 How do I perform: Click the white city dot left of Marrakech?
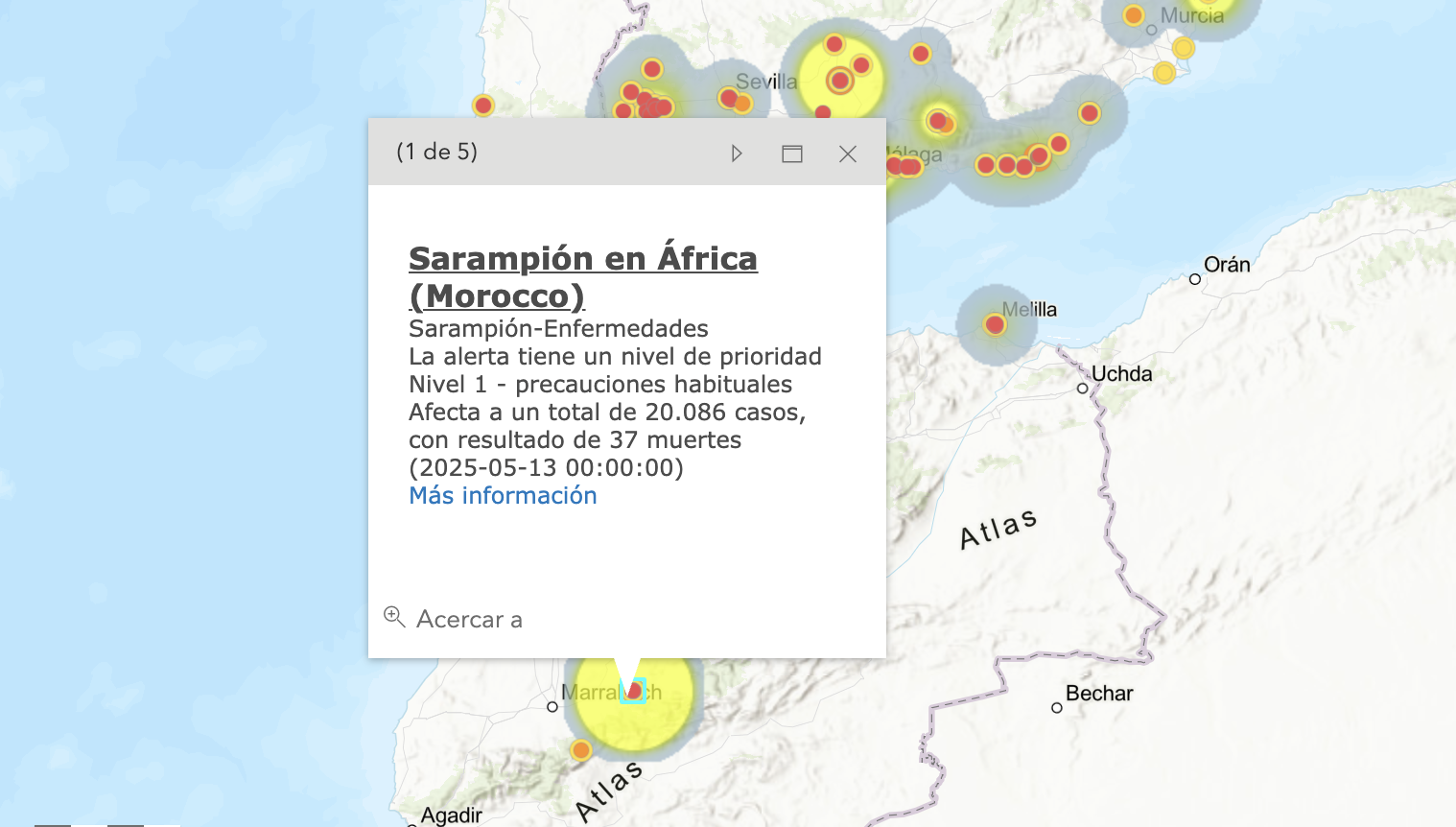[x=552, y=707]
